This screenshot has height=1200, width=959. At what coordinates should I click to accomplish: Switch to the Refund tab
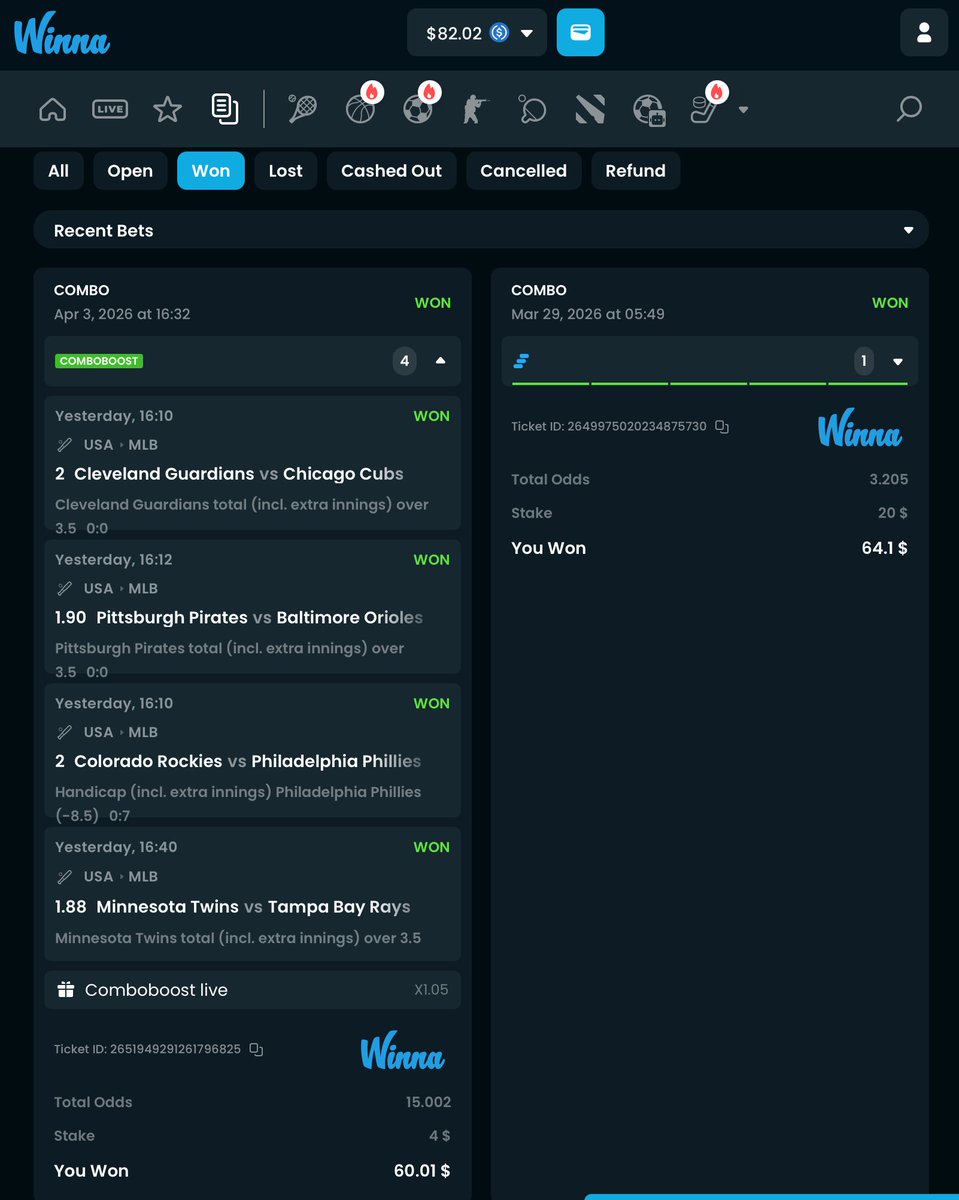coord(635,171)
